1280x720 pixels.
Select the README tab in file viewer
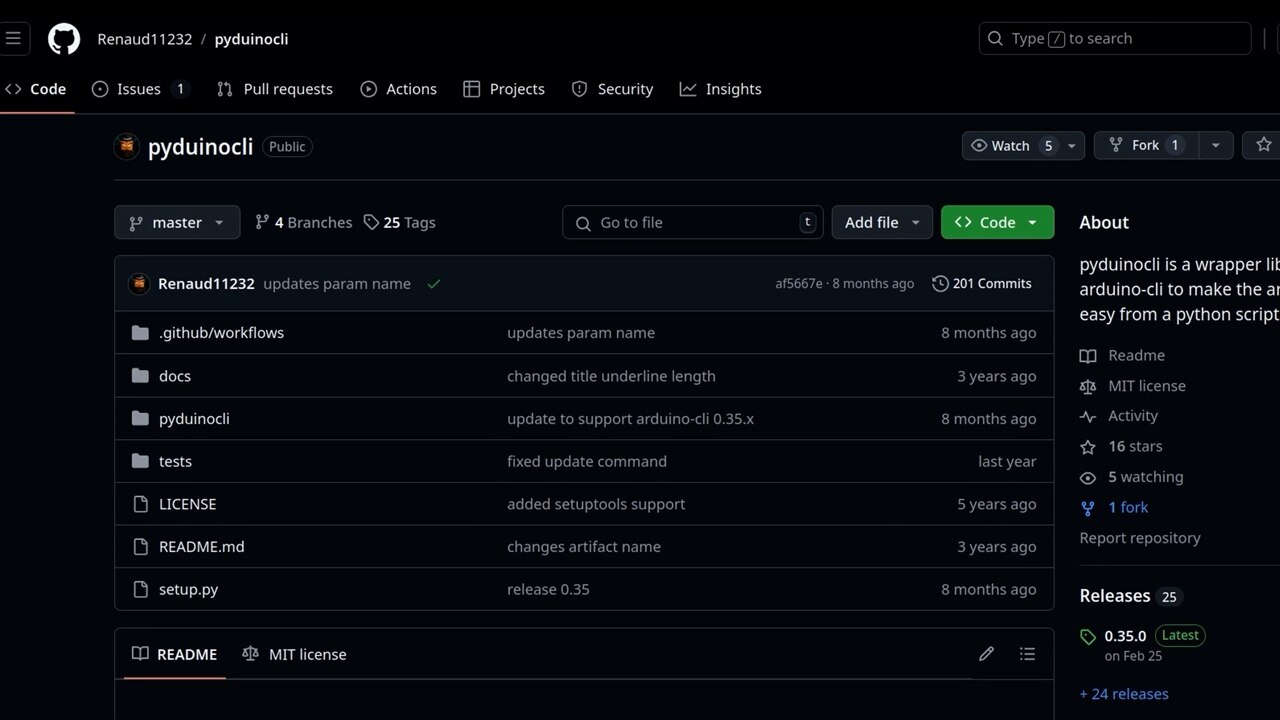click(x=175, y=654)
